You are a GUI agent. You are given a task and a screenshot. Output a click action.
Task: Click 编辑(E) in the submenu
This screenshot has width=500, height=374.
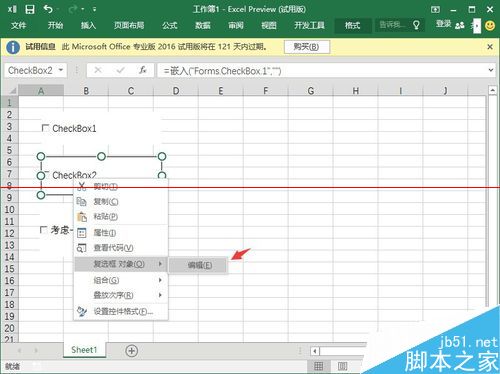click(199, 265)
